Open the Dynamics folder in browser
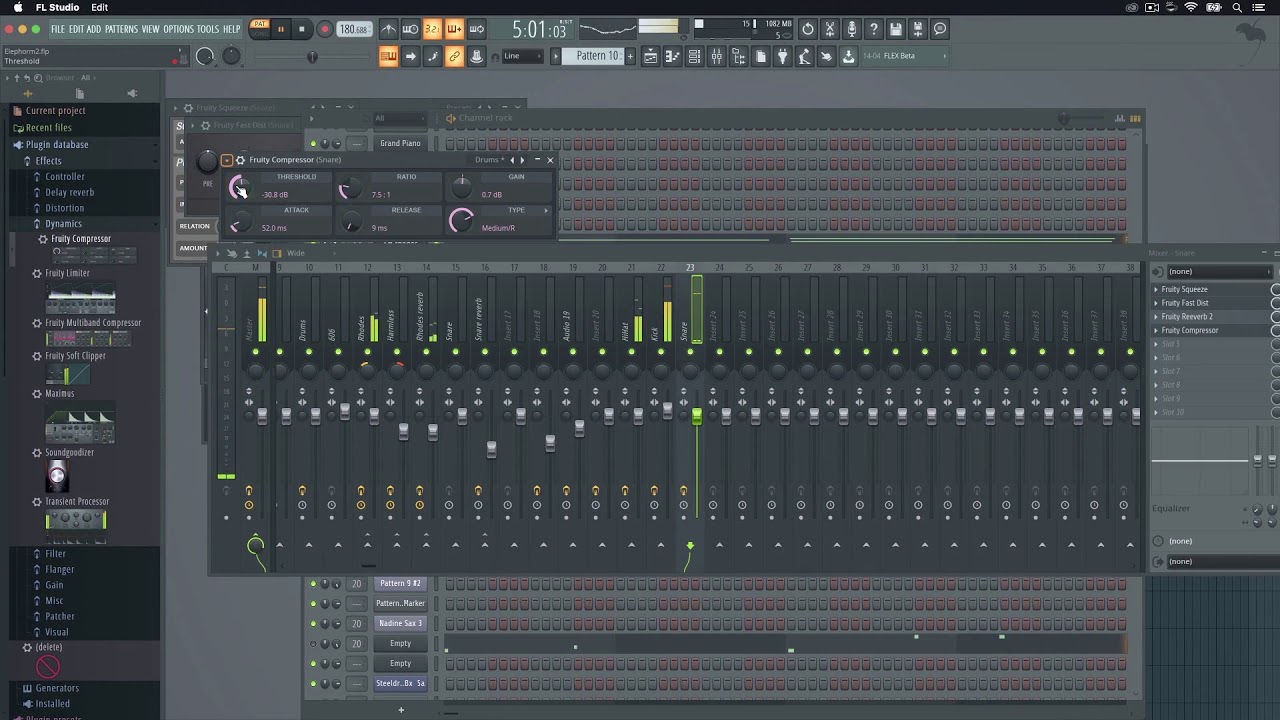Image resolution: width=1280 pixels, height=720 pixels. (63, 223)
